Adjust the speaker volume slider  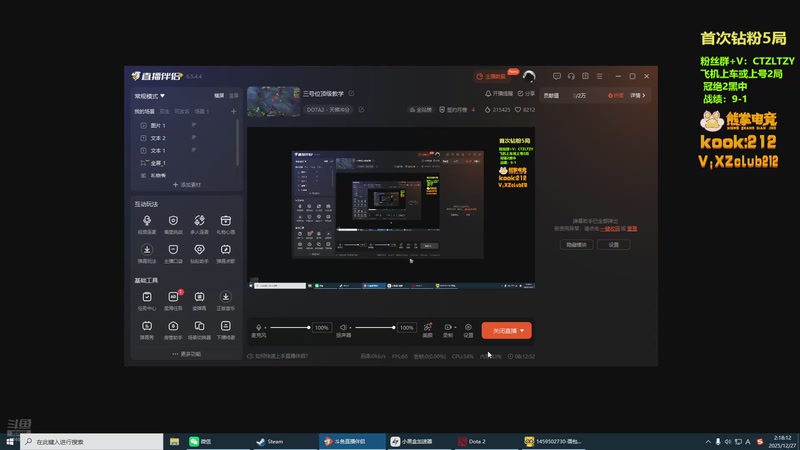[376, 328]
